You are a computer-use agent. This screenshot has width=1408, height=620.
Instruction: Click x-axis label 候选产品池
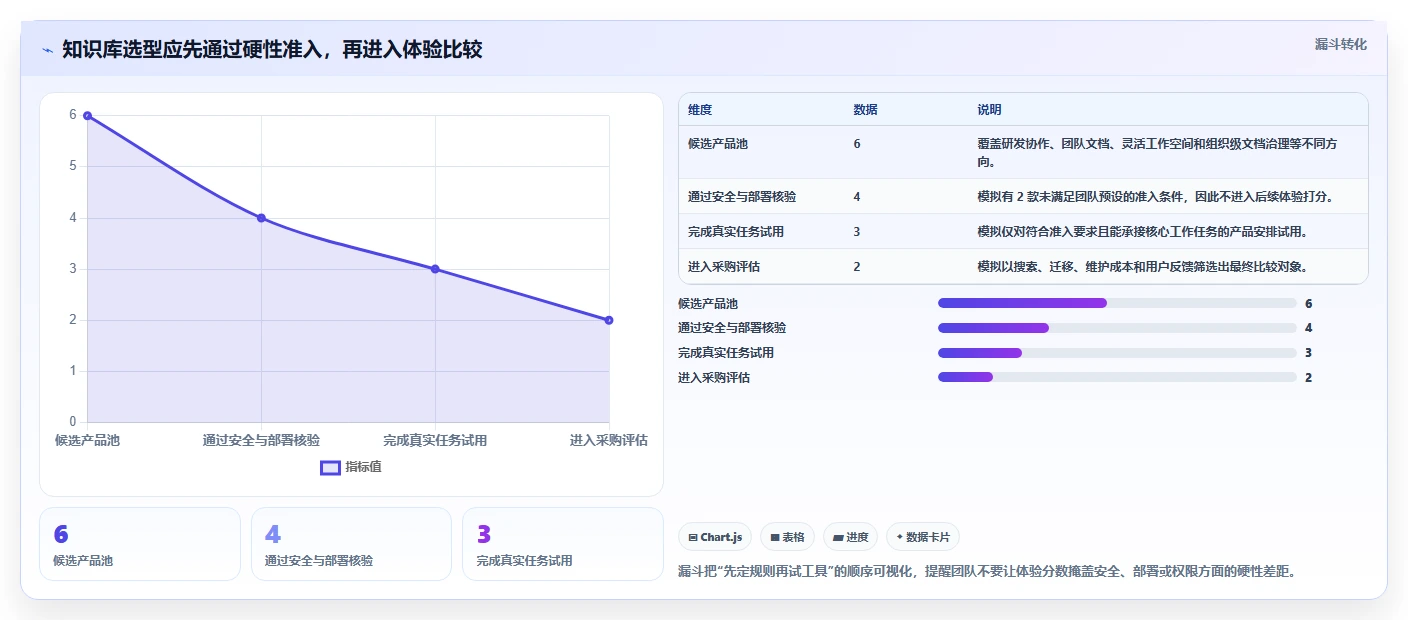click(87, 440)
